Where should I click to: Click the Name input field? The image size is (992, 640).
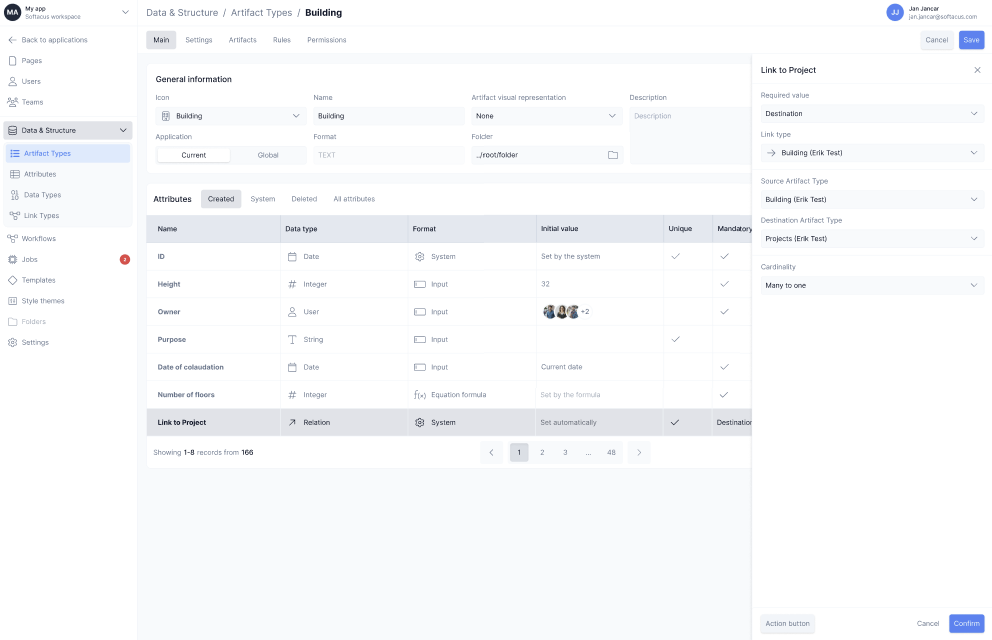pos(387,116)
